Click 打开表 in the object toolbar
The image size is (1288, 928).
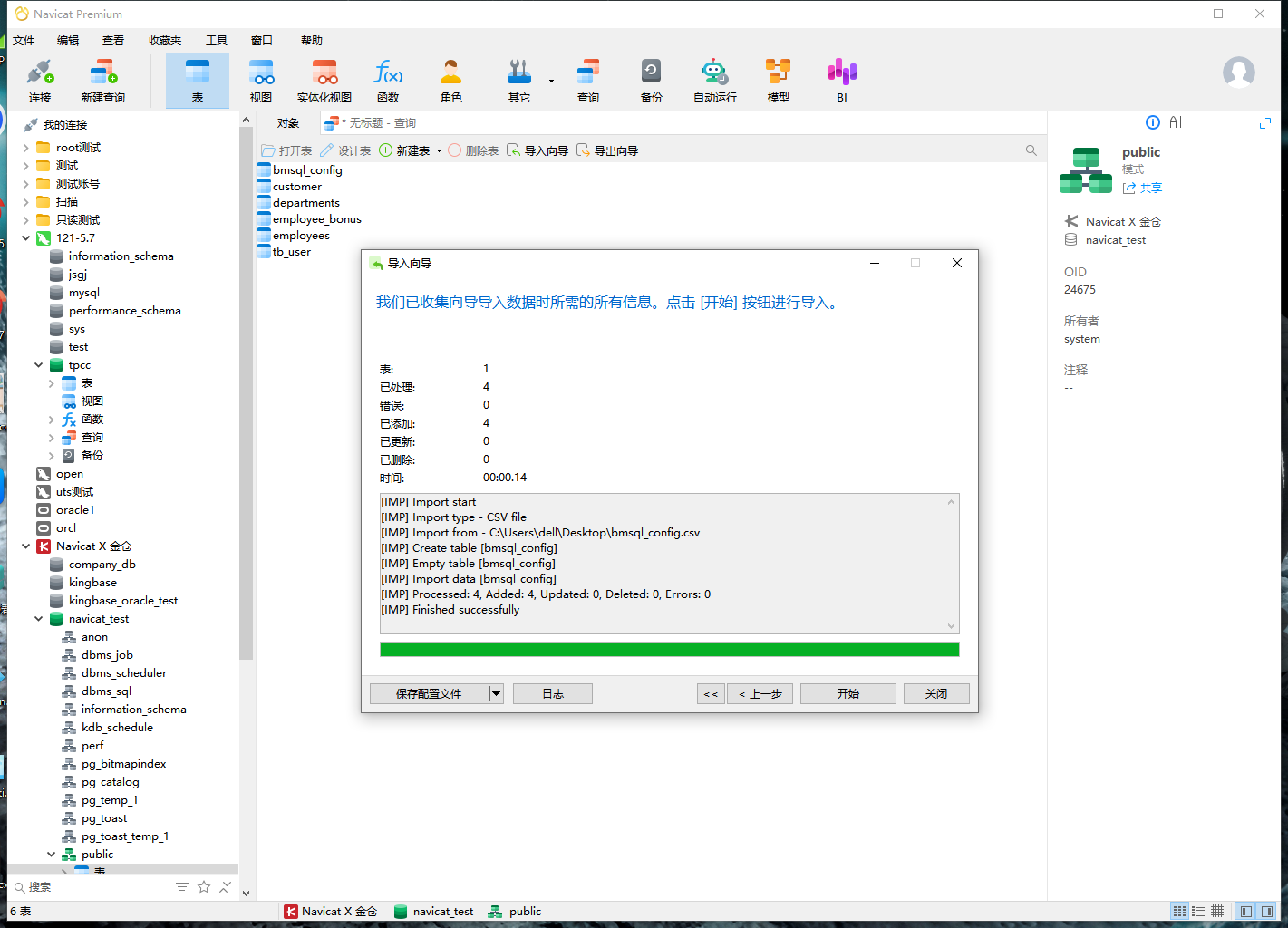point(286,150)
